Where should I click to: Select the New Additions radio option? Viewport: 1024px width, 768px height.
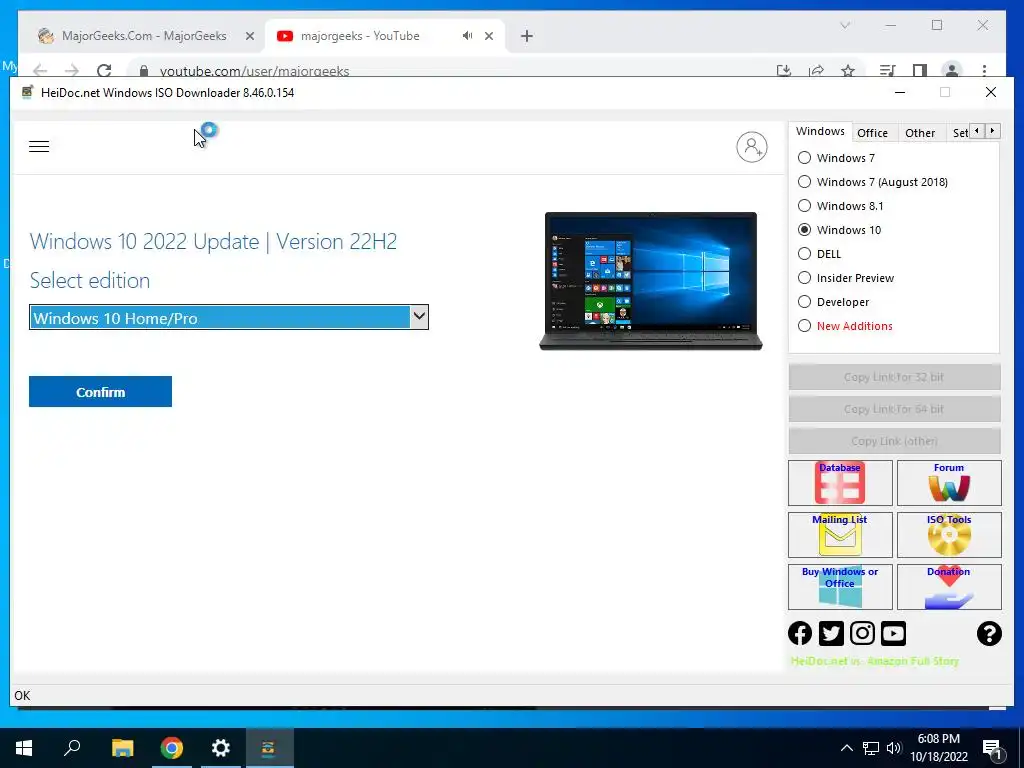(845, 326)
